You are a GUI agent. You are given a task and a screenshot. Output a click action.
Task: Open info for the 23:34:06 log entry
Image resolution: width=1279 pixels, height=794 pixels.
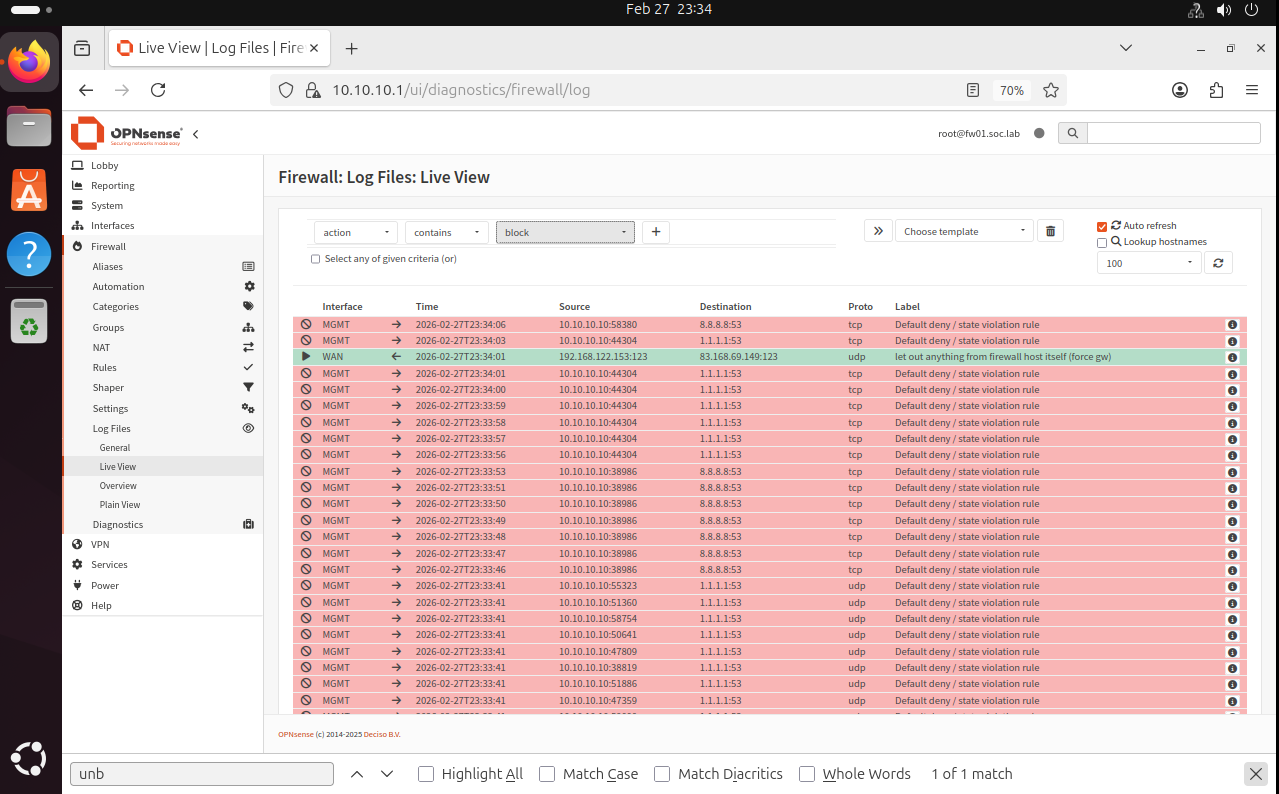(1232, 325)
